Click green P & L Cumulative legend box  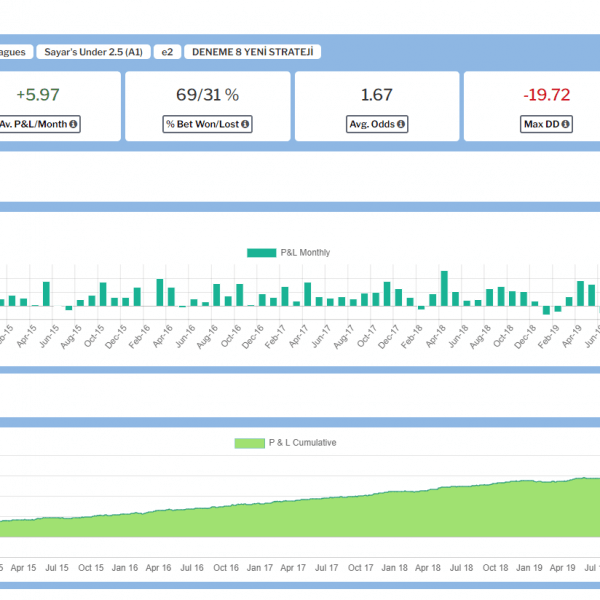coord(248,443)
